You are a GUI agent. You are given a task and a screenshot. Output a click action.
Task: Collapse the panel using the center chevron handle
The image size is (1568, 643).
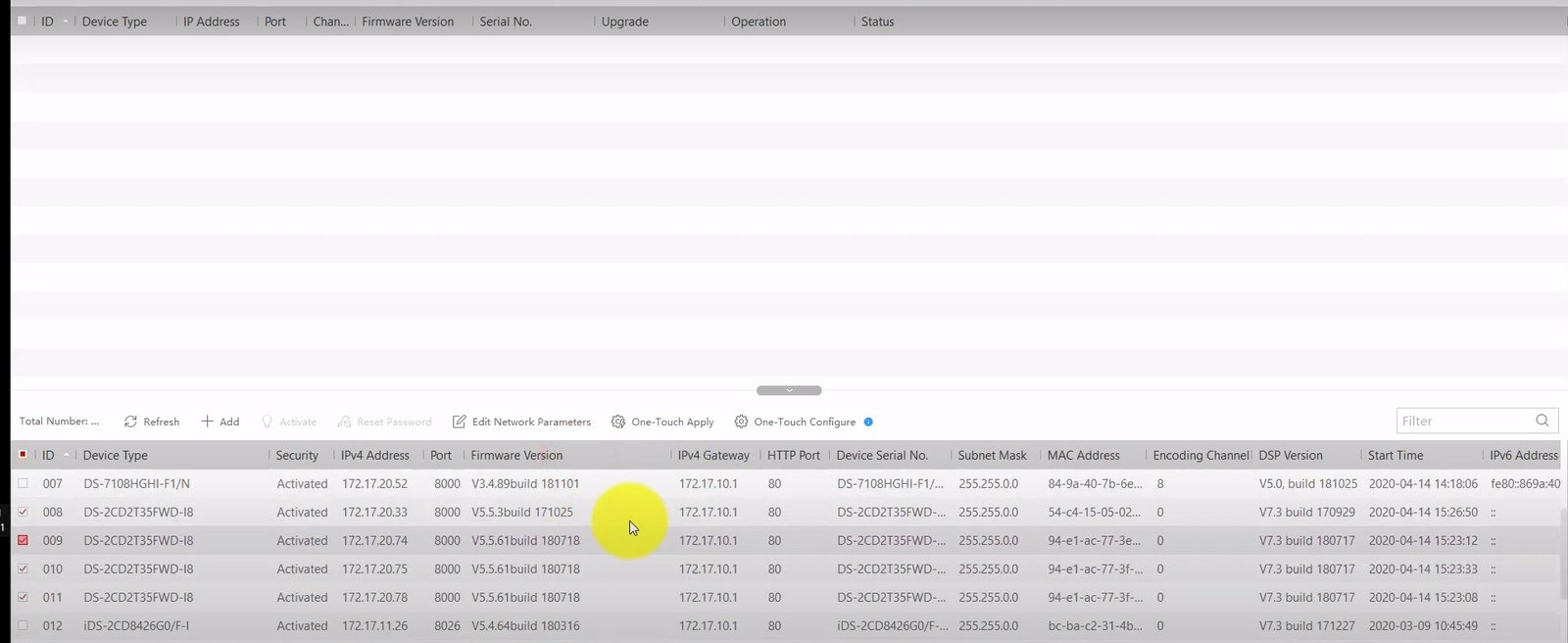[789, 390]
